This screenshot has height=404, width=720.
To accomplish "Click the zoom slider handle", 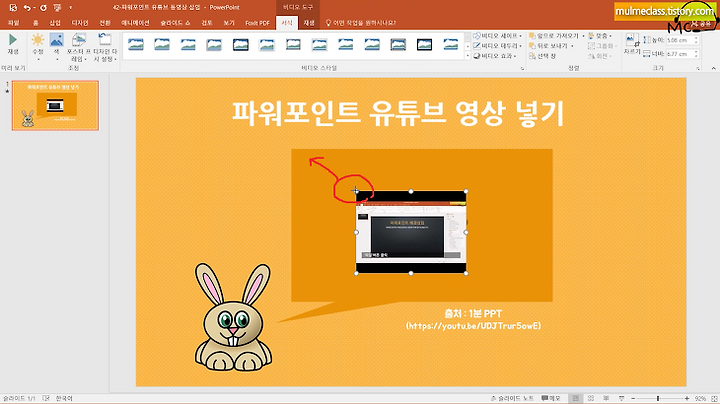I will 658,398.
